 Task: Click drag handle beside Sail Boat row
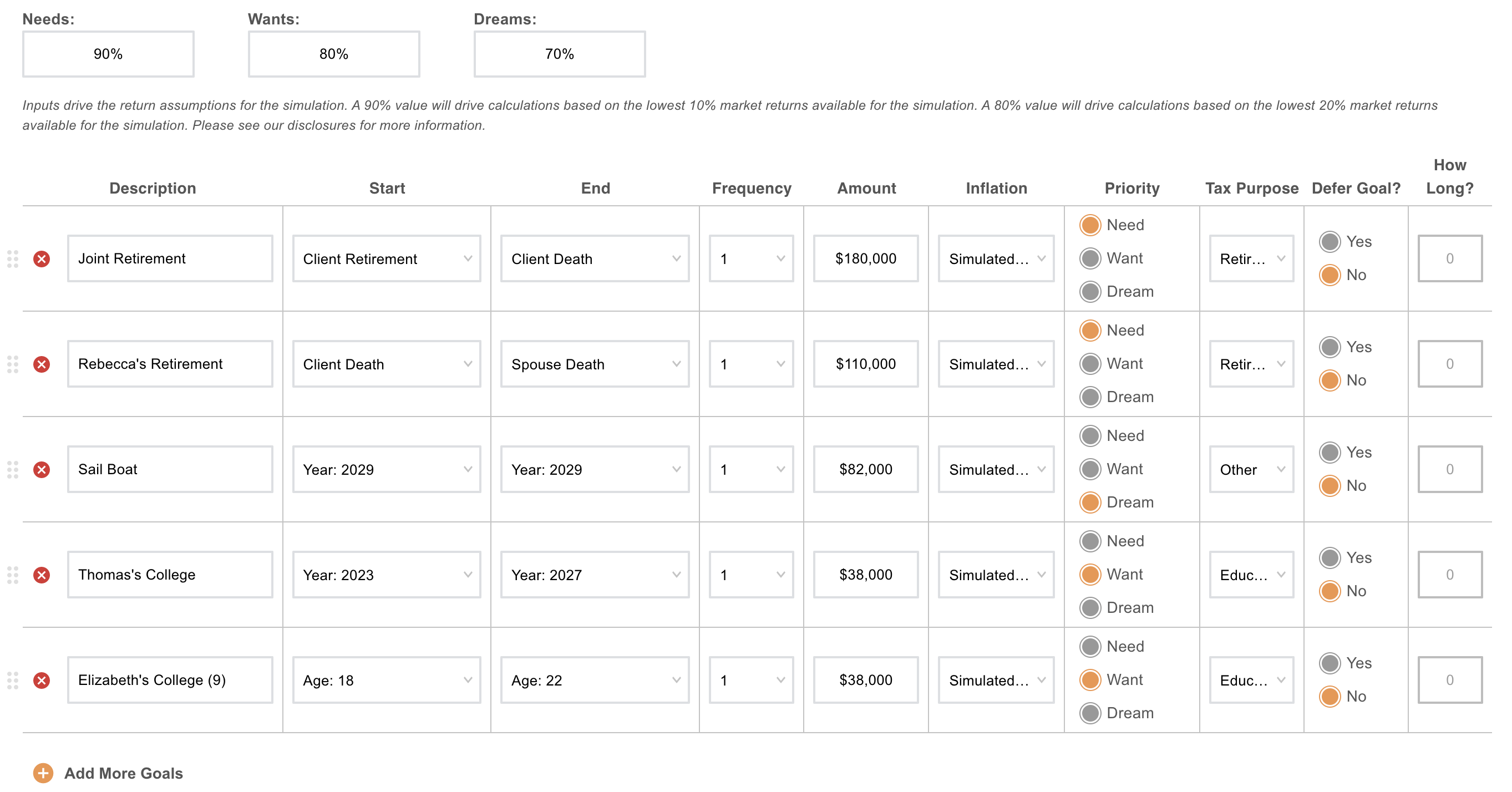[12, 470]
